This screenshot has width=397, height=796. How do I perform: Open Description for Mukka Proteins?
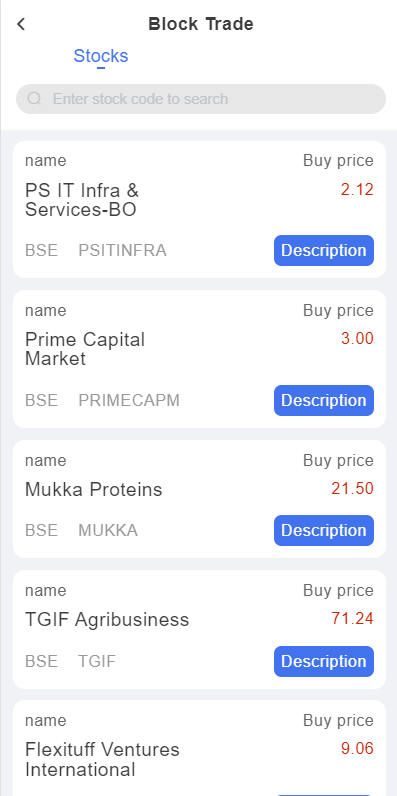tap(324, 530)
